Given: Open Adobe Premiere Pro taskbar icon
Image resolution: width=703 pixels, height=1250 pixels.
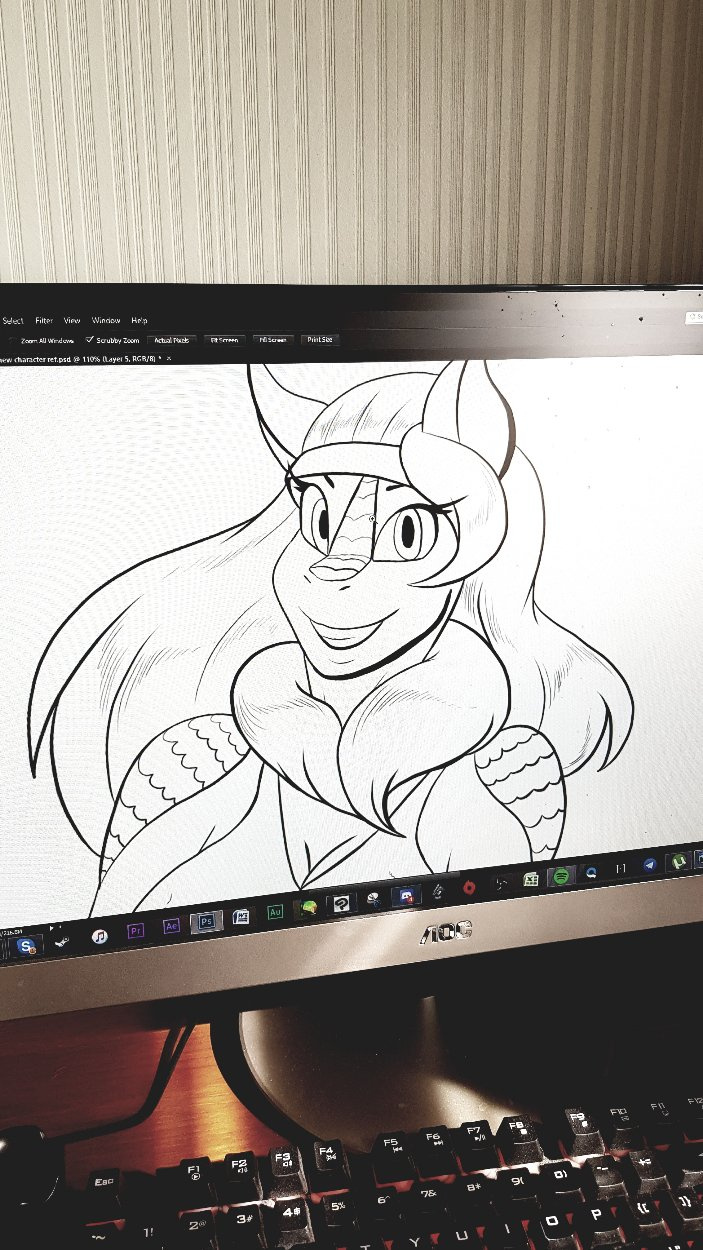Looking at the screenshot, I should click(x=135, y=931).
